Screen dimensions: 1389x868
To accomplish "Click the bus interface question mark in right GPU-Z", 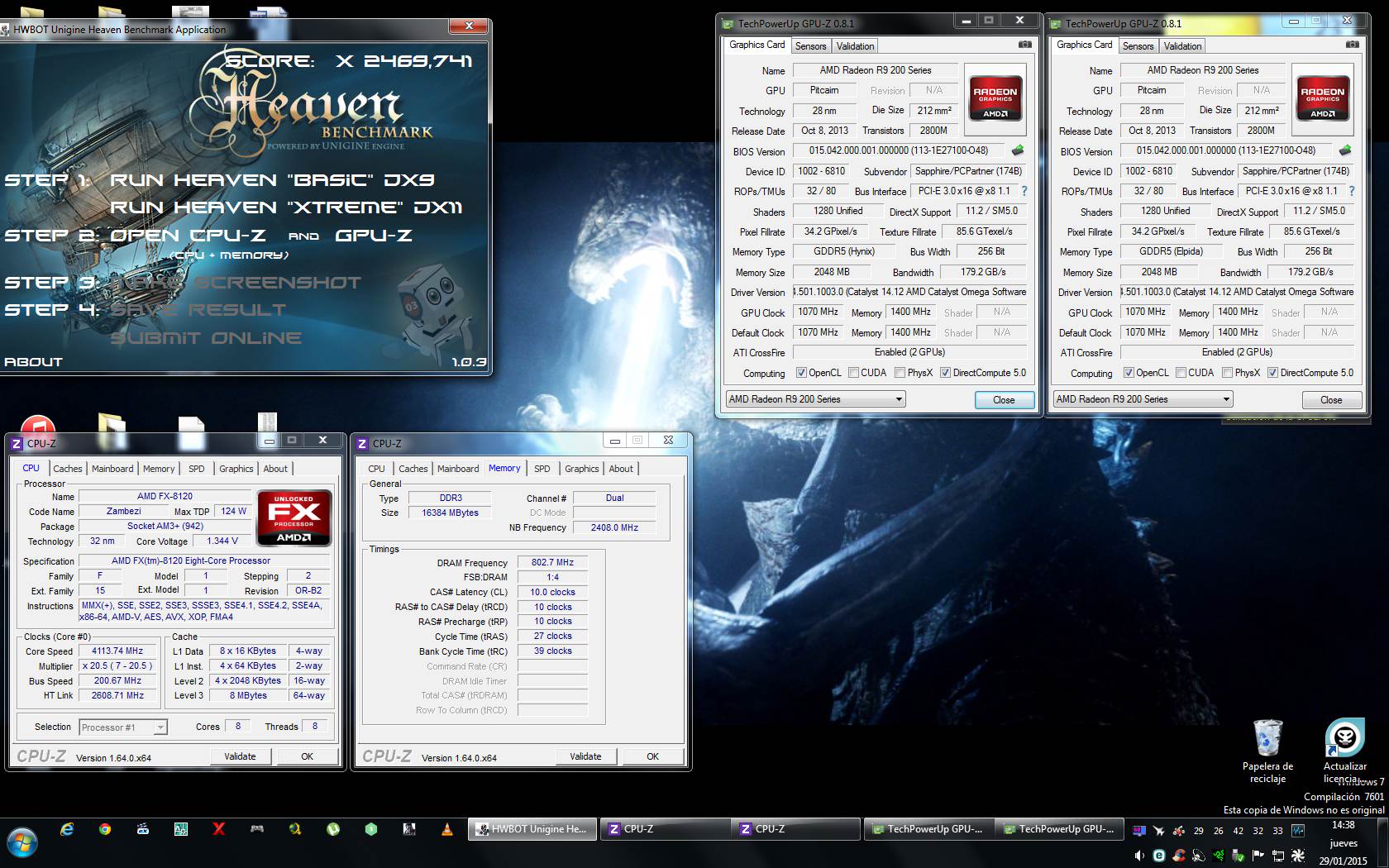I will 1351,191.
